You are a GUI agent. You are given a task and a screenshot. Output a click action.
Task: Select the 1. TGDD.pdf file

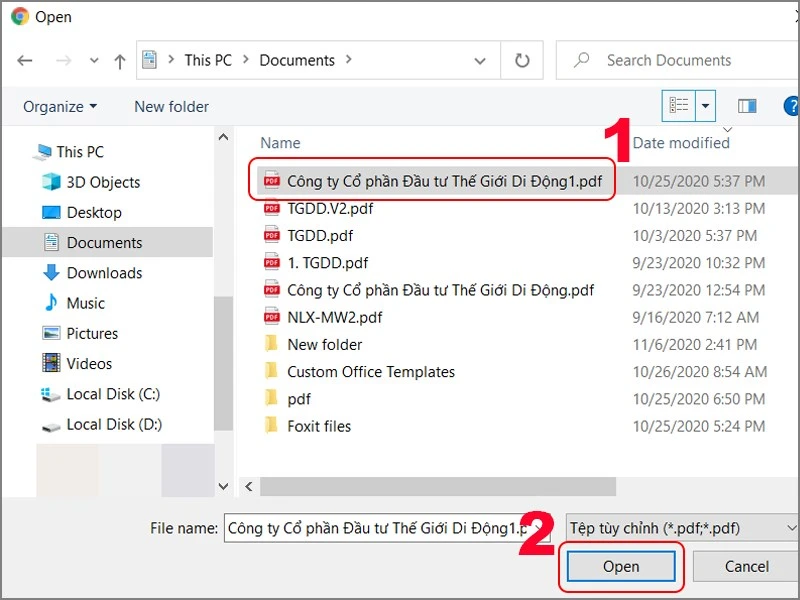pyautogui.click(x=327, y=263)
